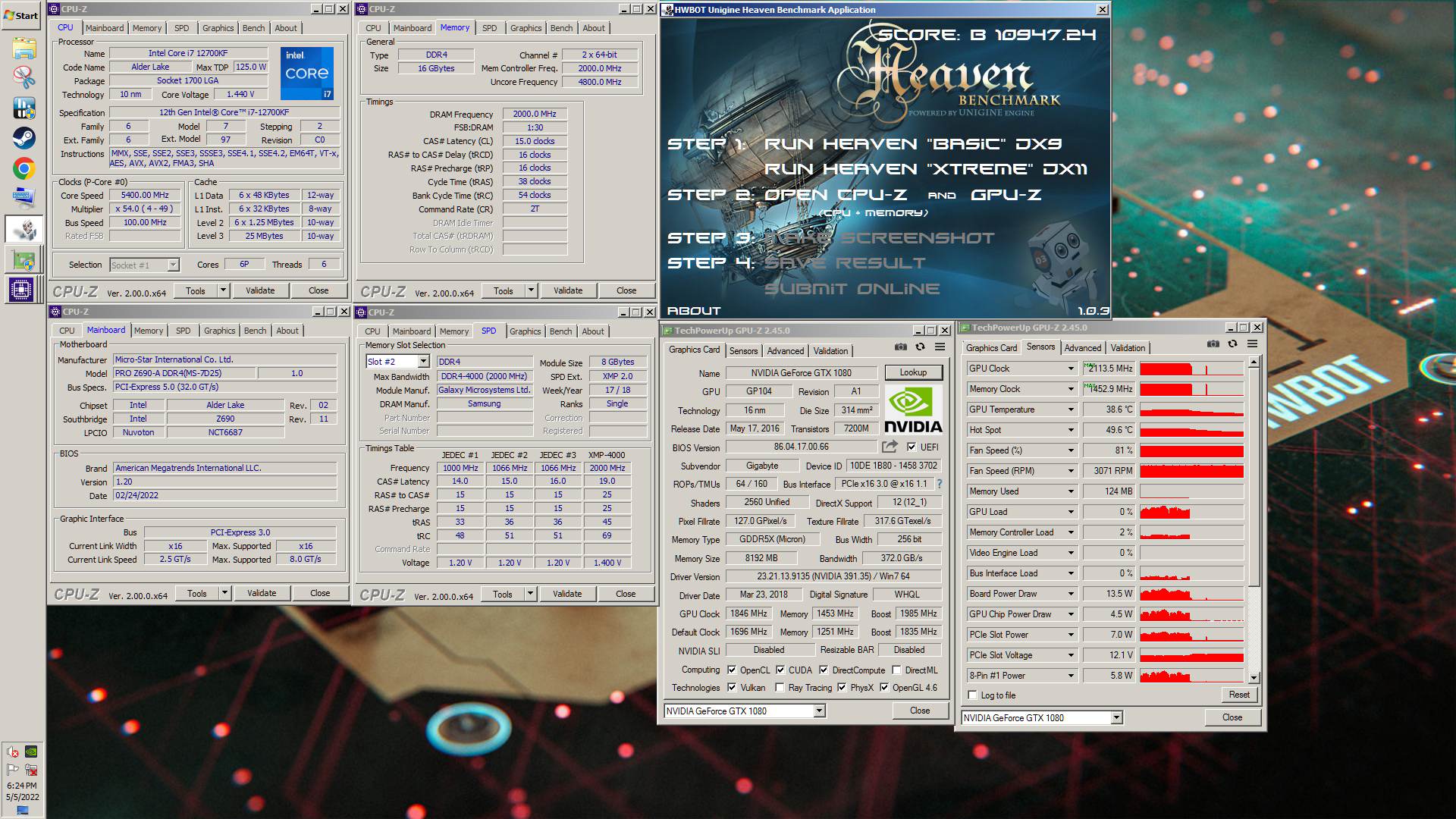1456x819 pixels.
Task: Open hamburger menu in GPU-Z Sensors window
Action: 1252,344
